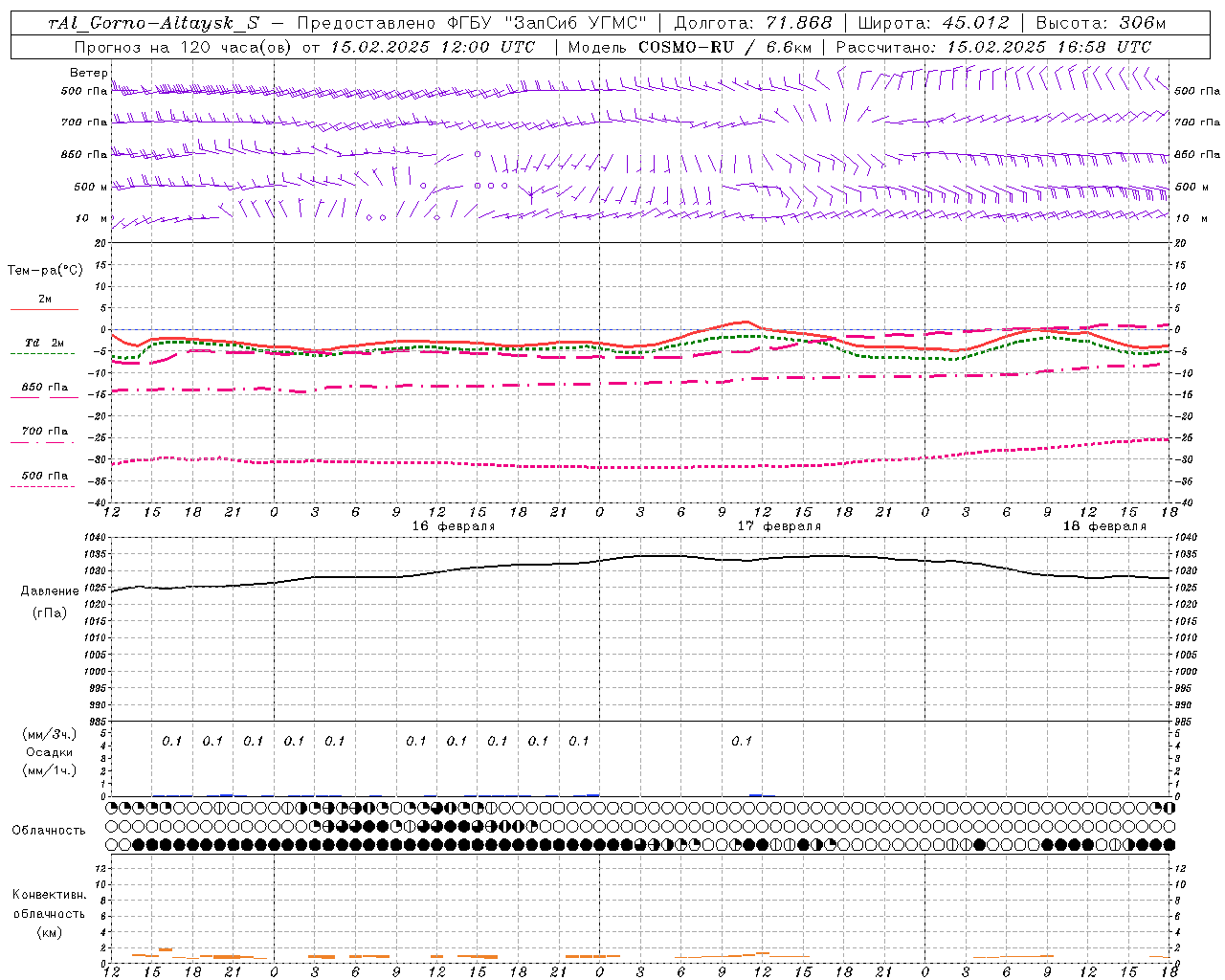Click the Модель COSMO-RU / 6.6км label
1225x980 pixels.
pyautogui.click(x=690, y=47)
